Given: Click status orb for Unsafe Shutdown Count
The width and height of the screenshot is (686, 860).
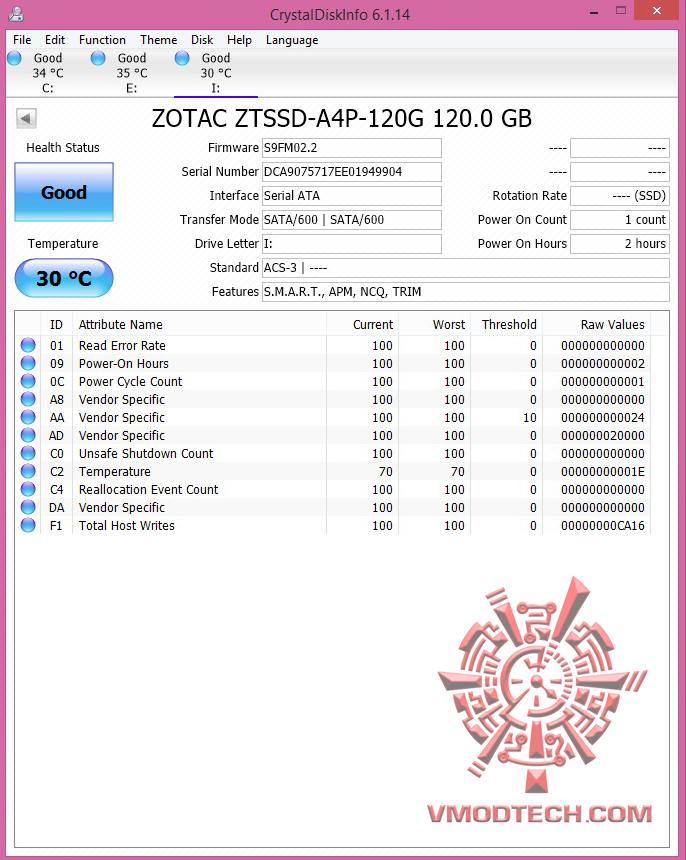Looking at the screenshot, I should (x=28, y=454).
